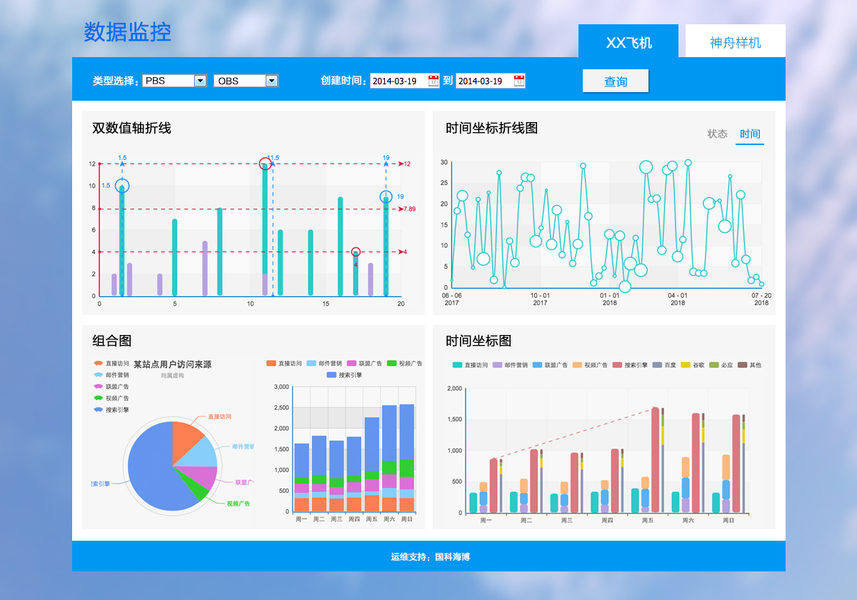Toggle pie legend item 直接访问

pos(111,363)
